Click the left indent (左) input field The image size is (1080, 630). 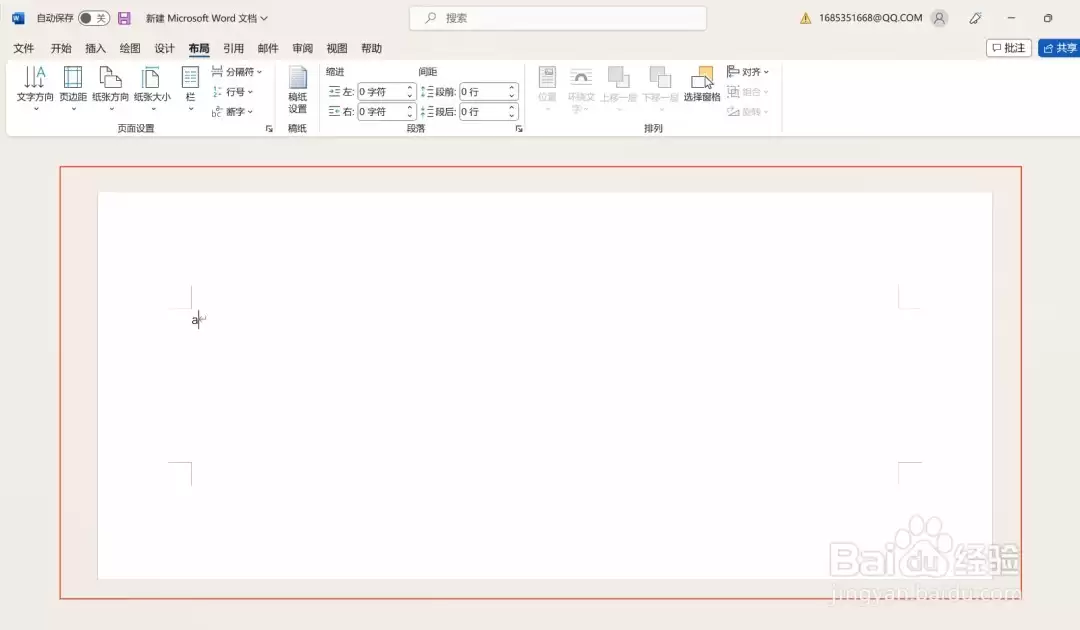(382, 92)
